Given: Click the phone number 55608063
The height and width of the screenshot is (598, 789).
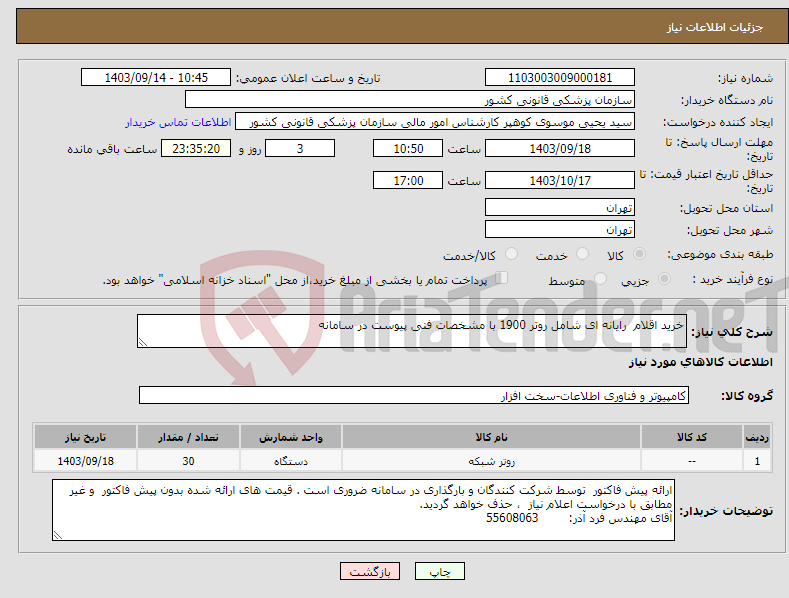Looking at the screenshot, I should (512, 518).
